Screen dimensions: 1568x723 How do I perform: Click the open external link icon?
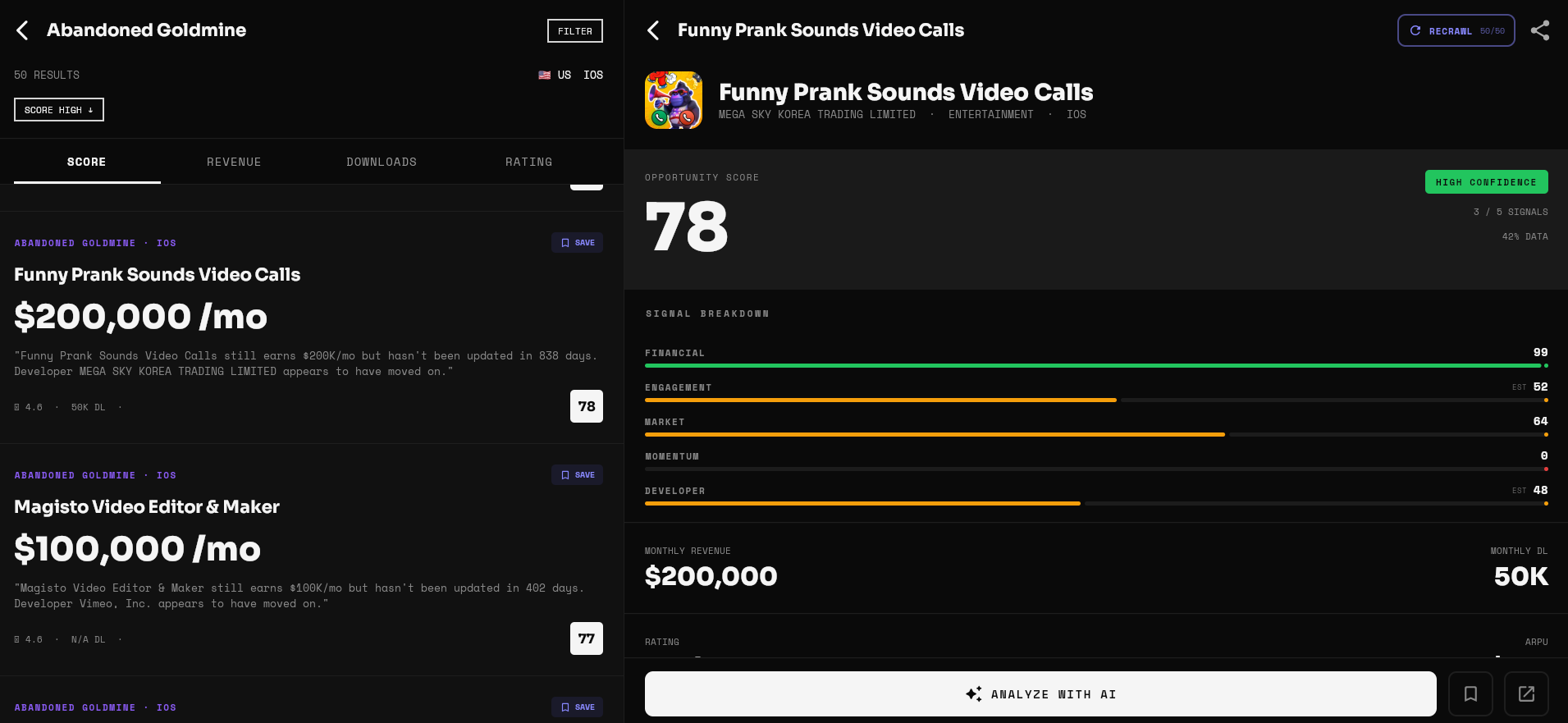(1526, 694)
